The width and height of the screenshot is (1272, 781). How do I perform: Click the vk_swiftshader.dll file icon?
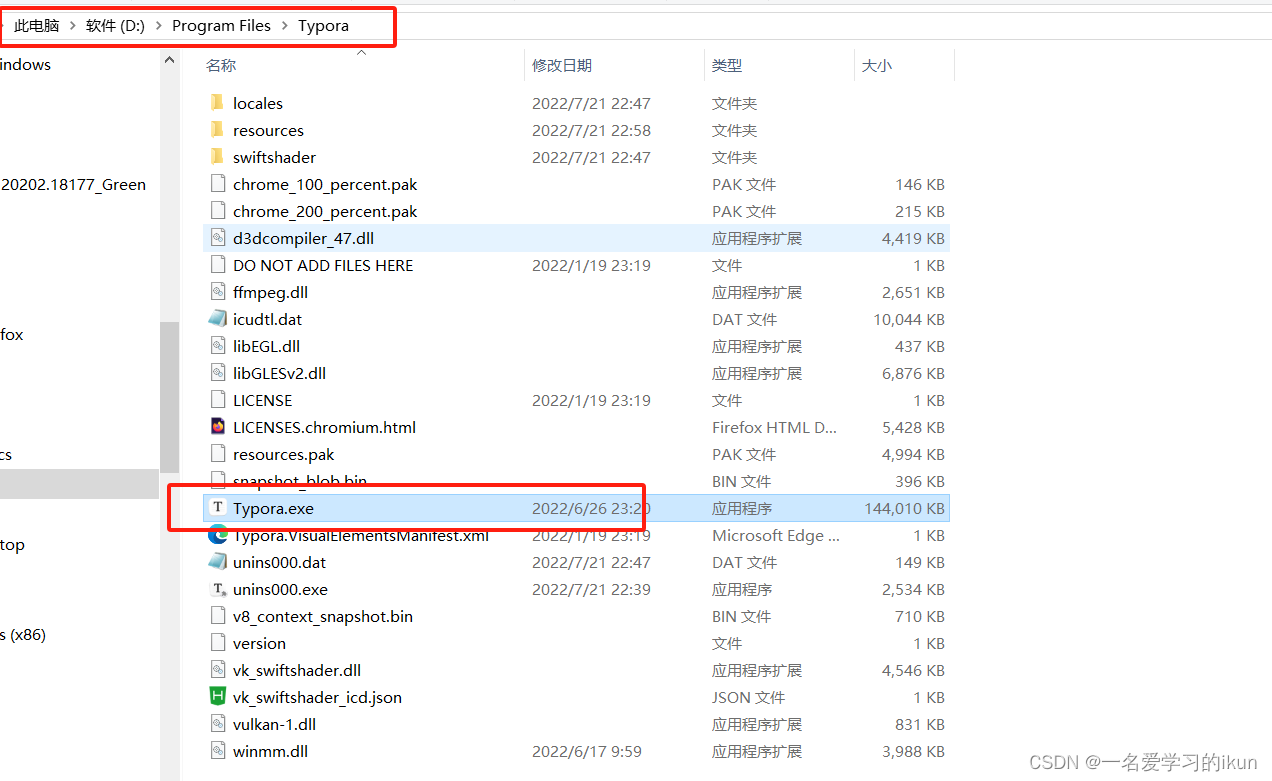(217, 670)
